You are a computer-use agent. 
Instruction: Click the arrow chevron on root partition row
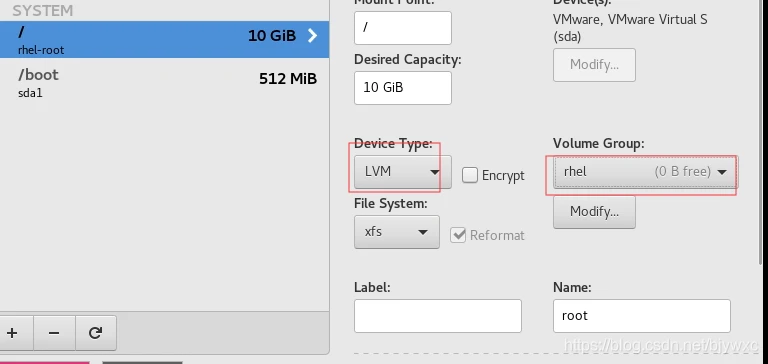312,36
